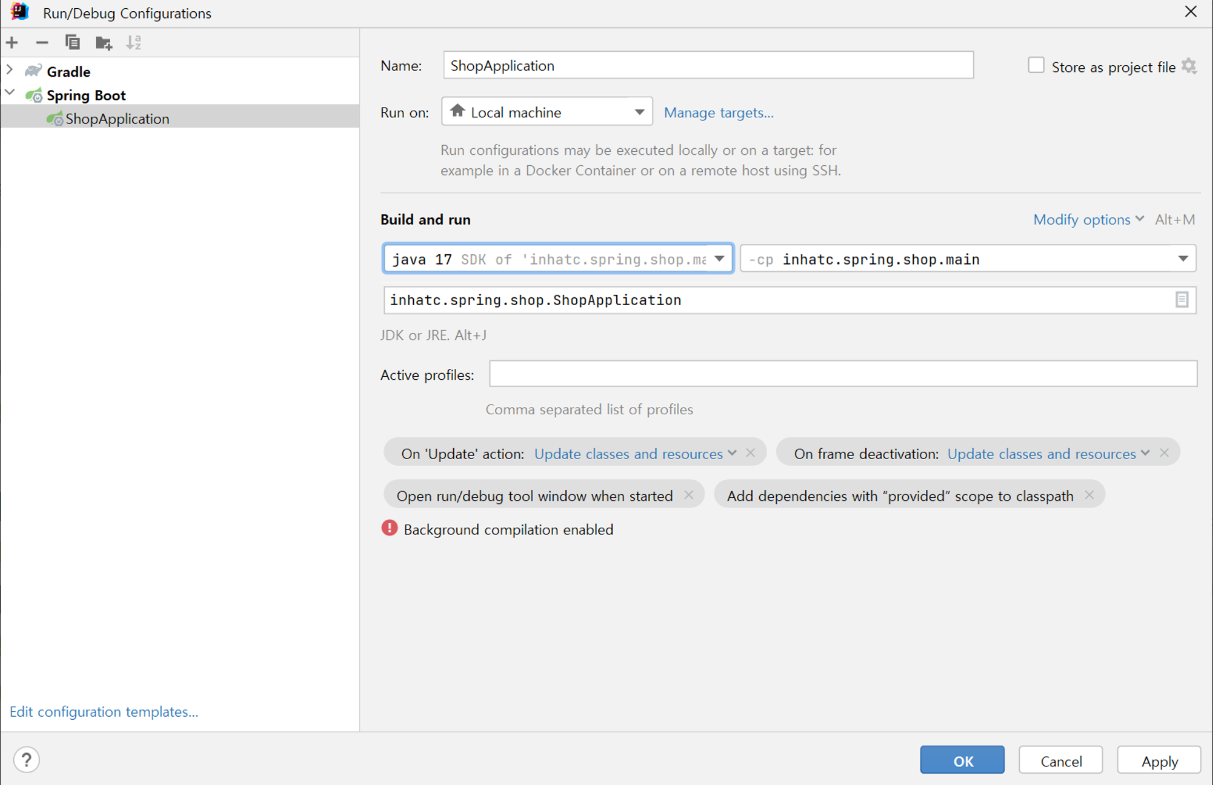The width and height of the screenshot is (1213, 785).
Task: Click the Apply button
Action: pos(1159,760)
